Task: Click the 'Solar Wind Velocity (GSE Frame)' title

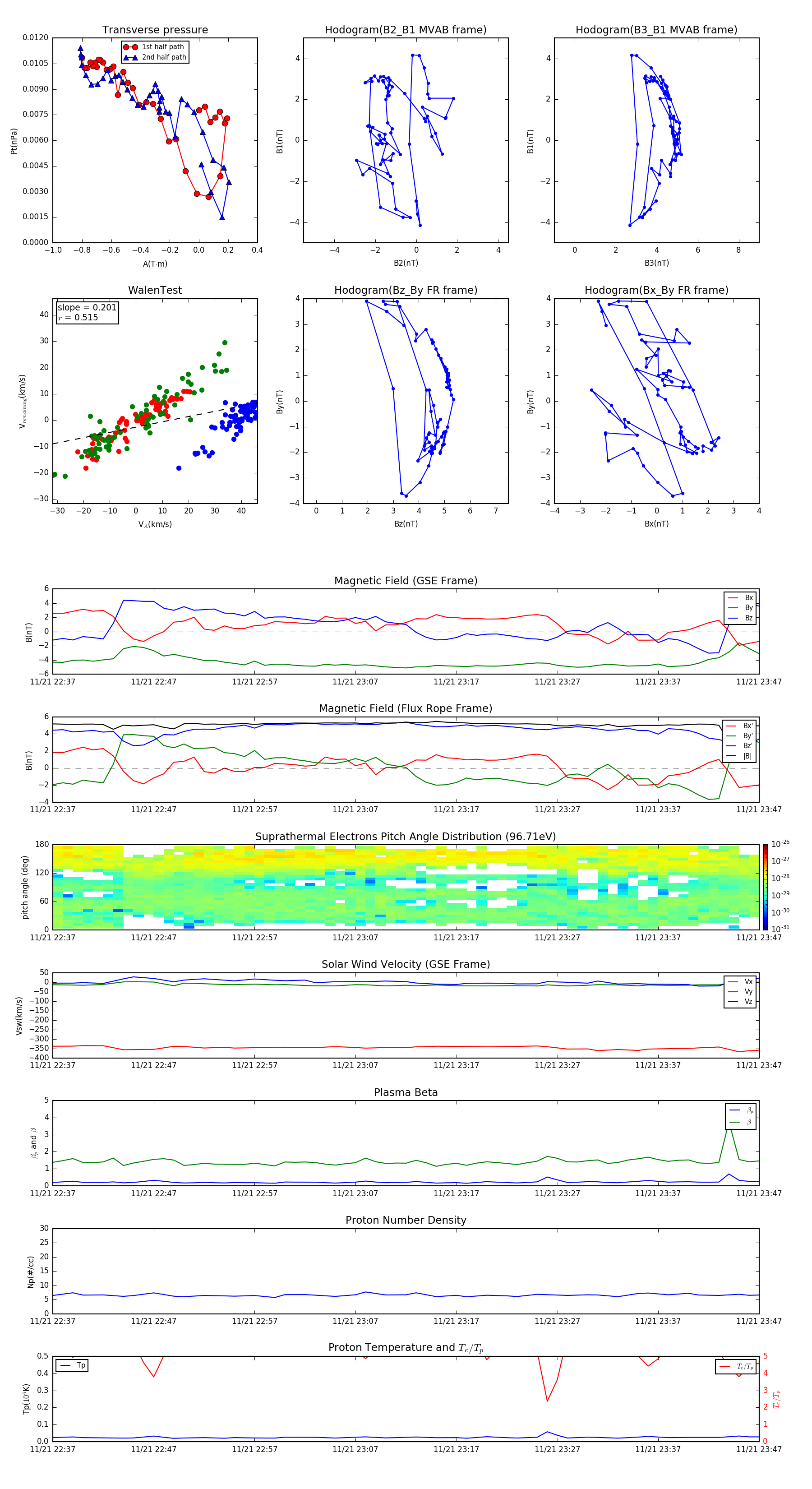Action: coord(406,965)
